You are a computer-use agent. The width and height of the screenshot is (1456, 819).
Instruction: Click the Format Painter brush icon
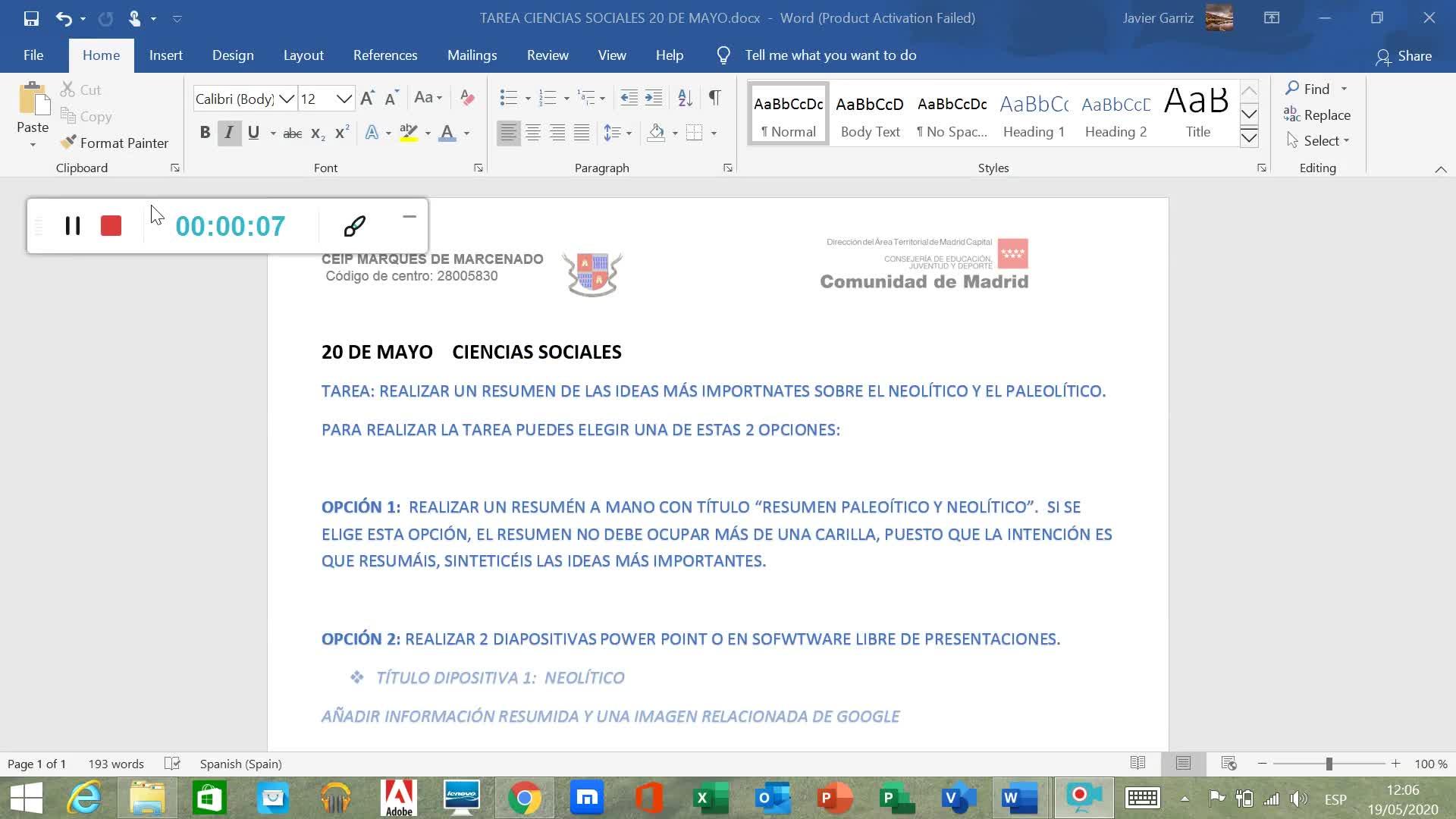pos(68,143)
